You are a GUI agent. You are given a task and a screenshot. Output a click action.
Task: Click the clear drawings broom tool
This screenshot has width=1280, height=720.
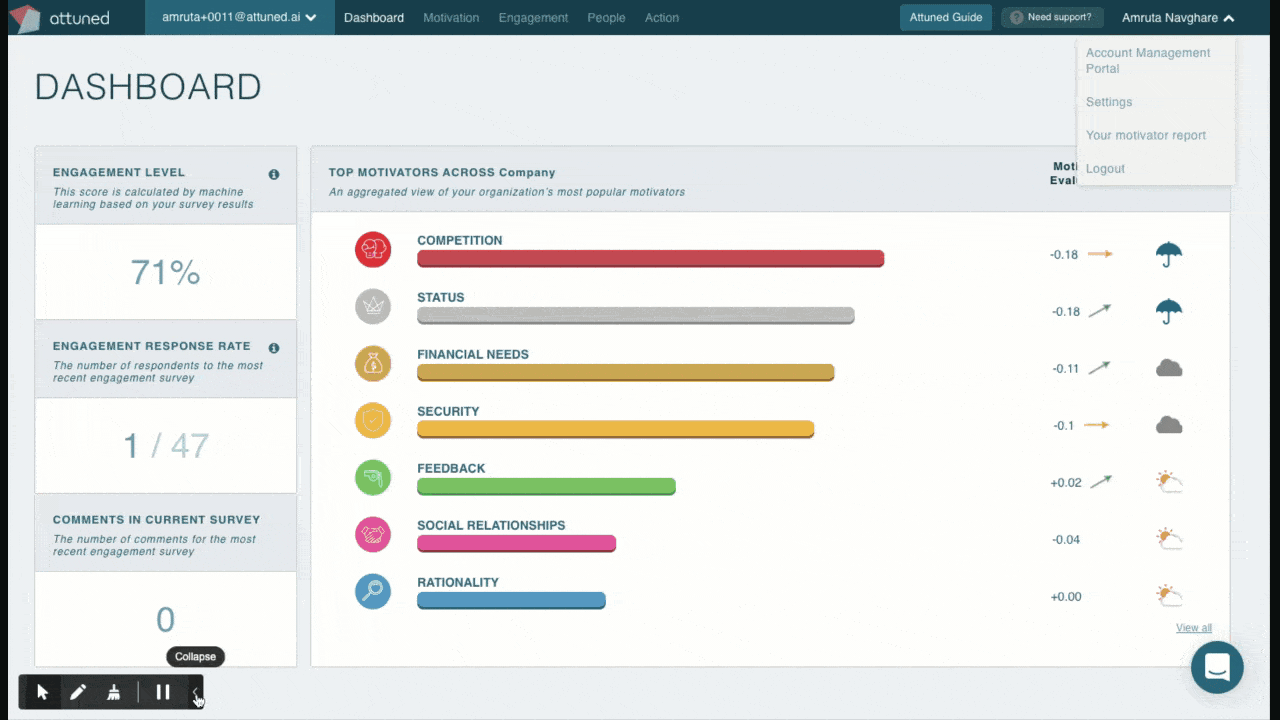coord(114,692)
